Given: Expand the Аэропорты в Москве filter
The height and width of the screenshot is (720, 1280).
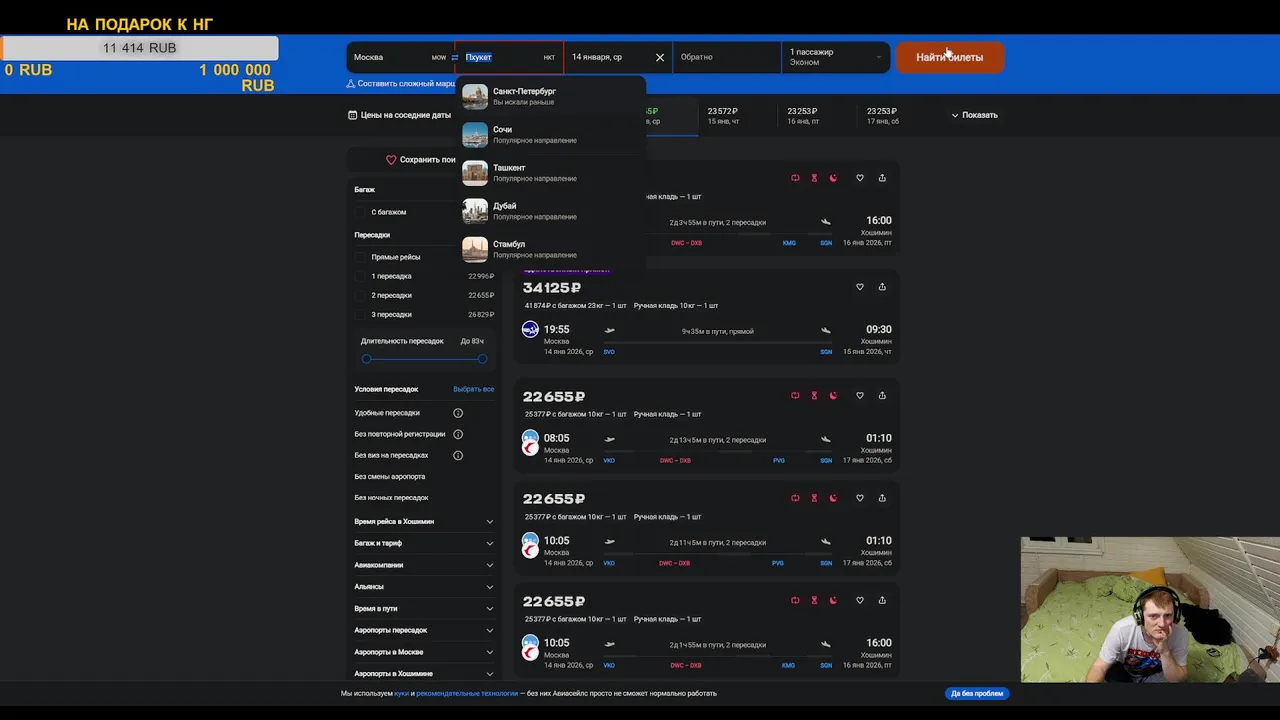Looking at the screenshot, I should [424, 652].
